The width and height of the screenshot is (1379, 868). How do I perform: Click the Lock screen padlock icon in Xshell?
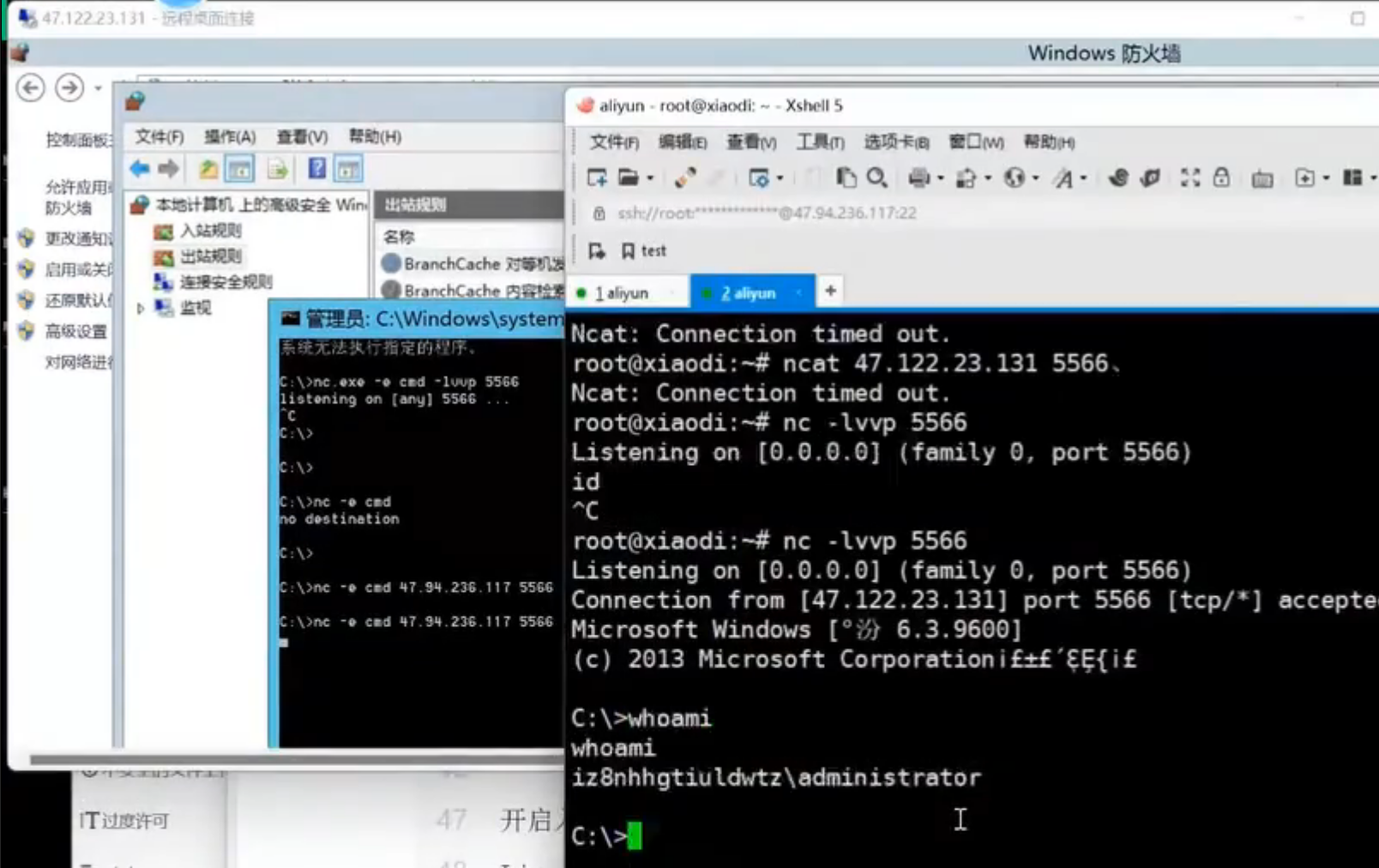1221,178
